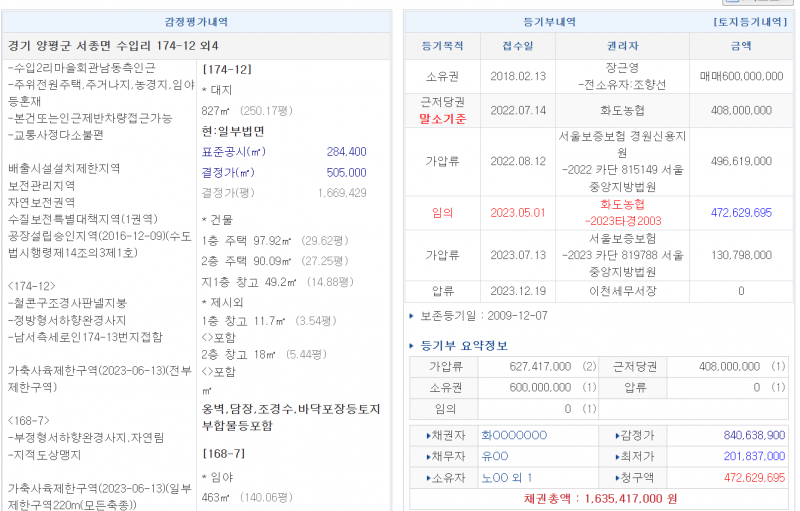Click the creditor name 화OOOOOOO
The image size is (800, 511).
(514, 435)
